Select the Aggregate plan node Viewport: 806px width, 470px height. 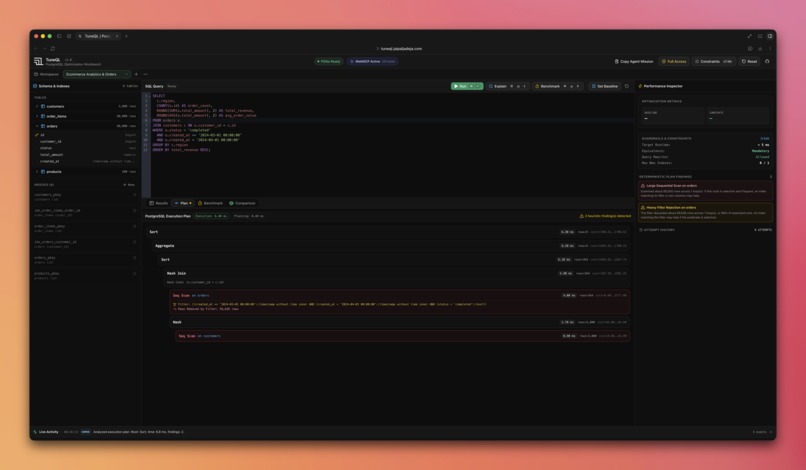[x=391, y=246]
